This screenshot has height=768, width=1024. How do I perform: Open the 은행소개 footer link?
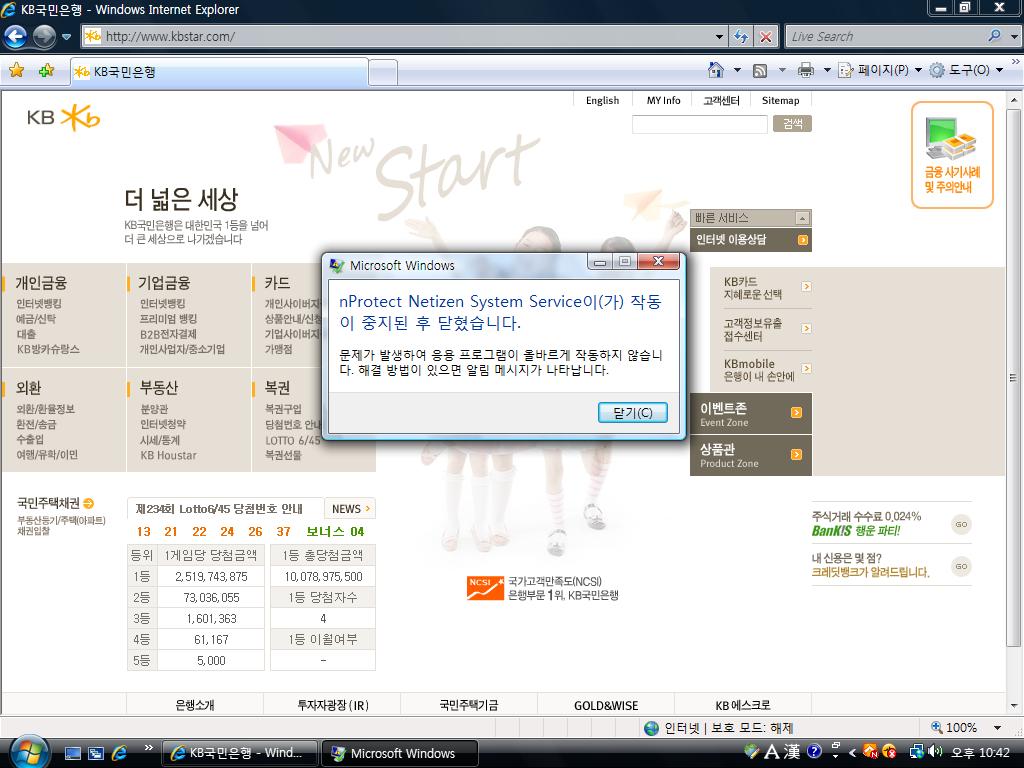pos(195,705)
